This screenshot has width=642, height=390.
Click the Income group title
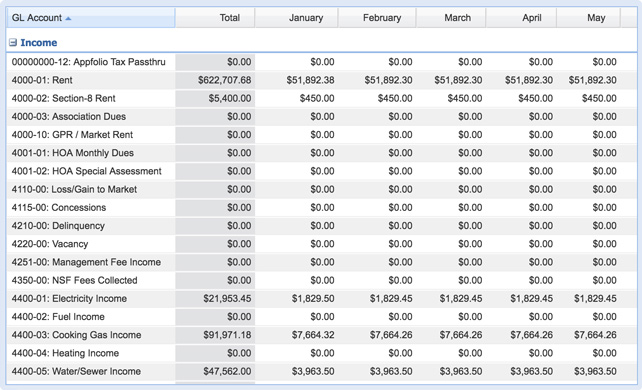[38, 43]
